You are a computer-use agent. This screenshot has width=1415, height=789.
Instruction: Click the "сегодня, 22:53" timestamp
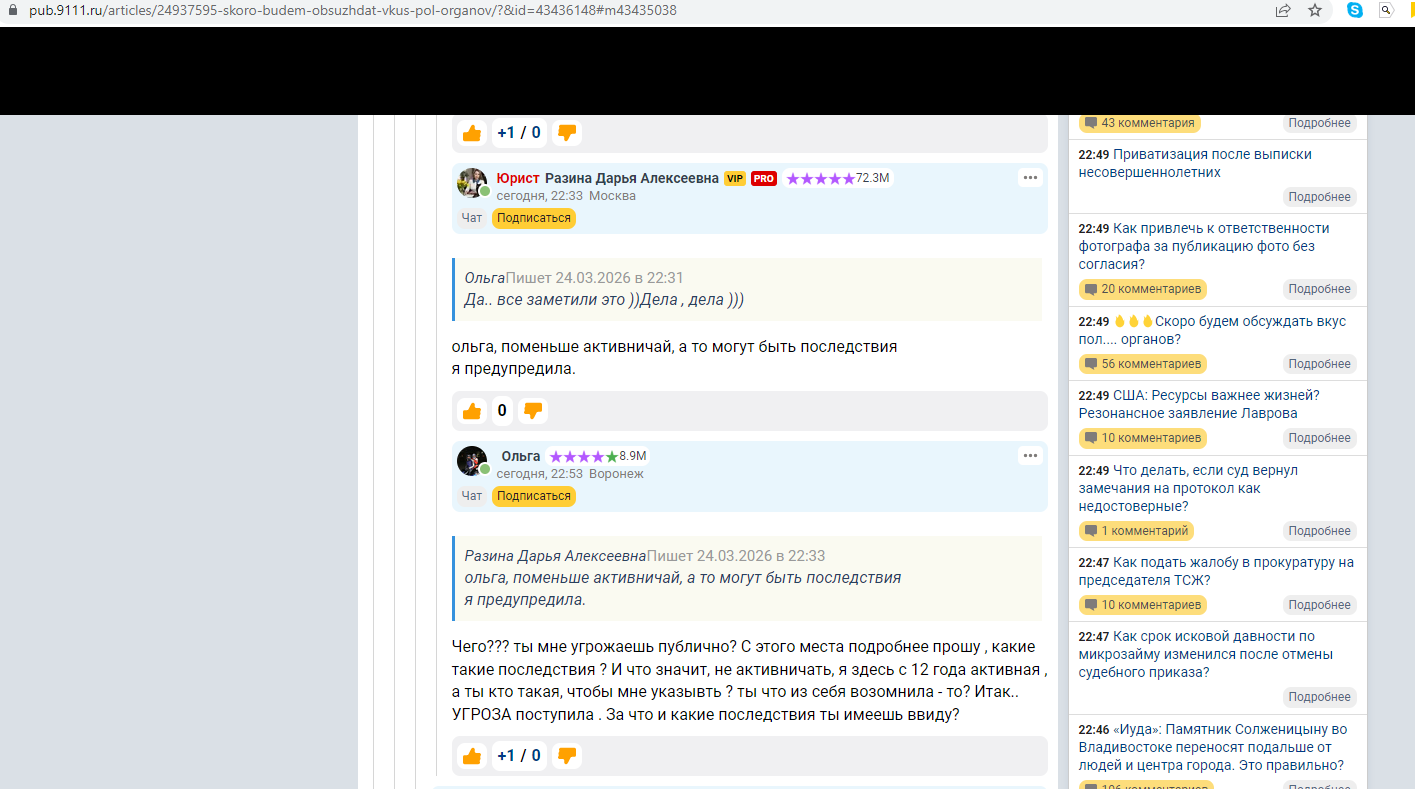(x=539, y=474)
